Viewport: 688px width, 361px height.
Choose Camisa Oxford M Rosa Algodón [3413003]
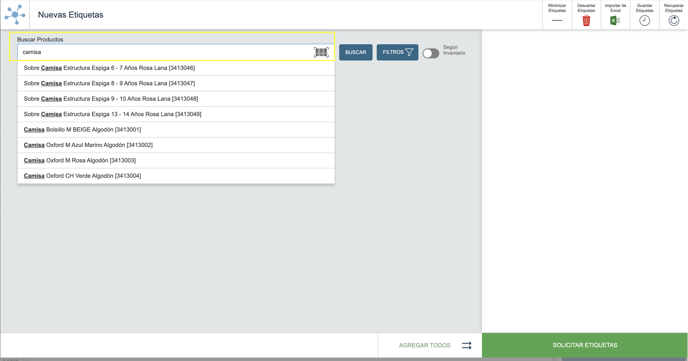tap(176, 161)
